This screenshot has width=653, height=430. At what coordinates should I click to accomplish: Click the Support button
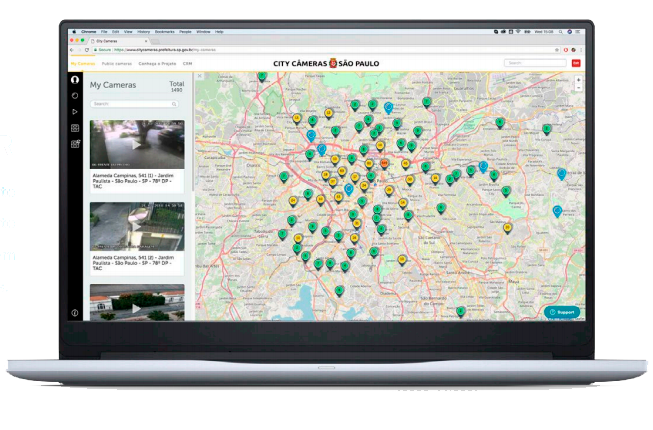click(x=562, y=312)
